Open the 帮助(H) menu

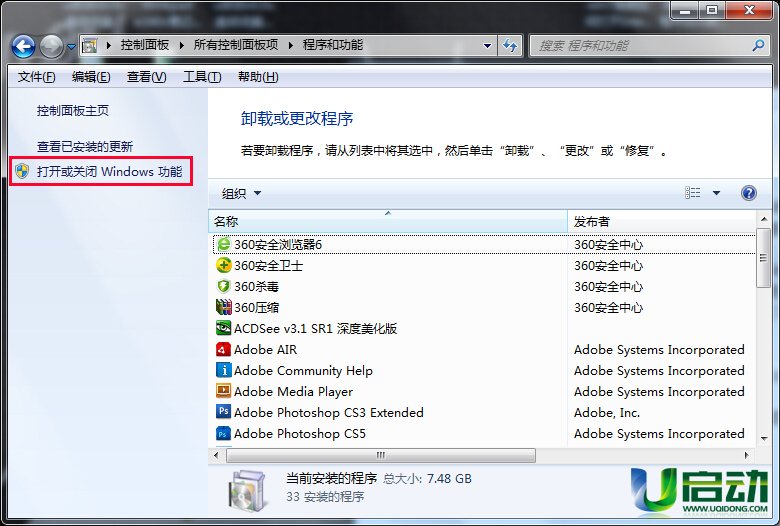[258, 77]
